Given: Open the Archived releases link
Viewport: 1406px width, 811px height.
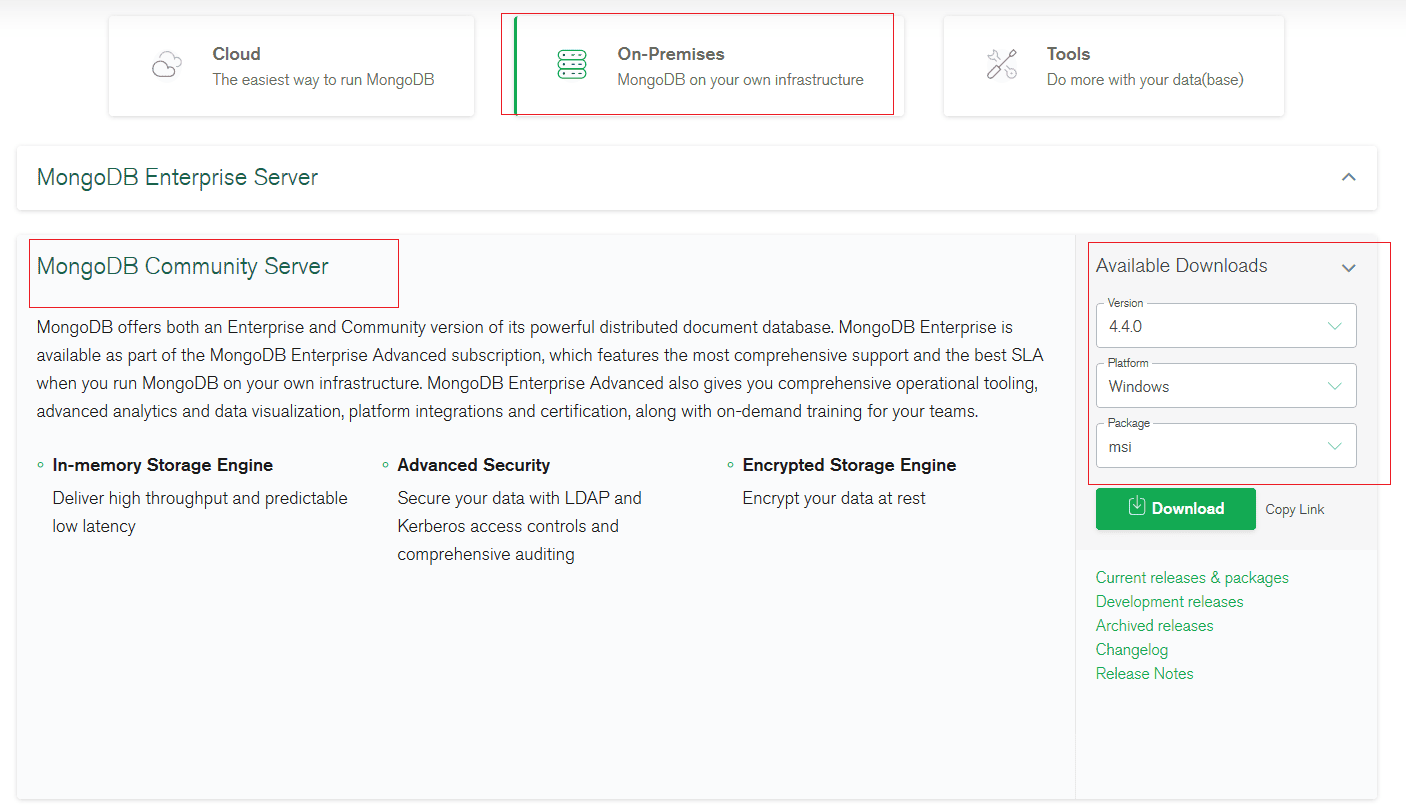Looking at the screenshot, I should [1154, 626].
